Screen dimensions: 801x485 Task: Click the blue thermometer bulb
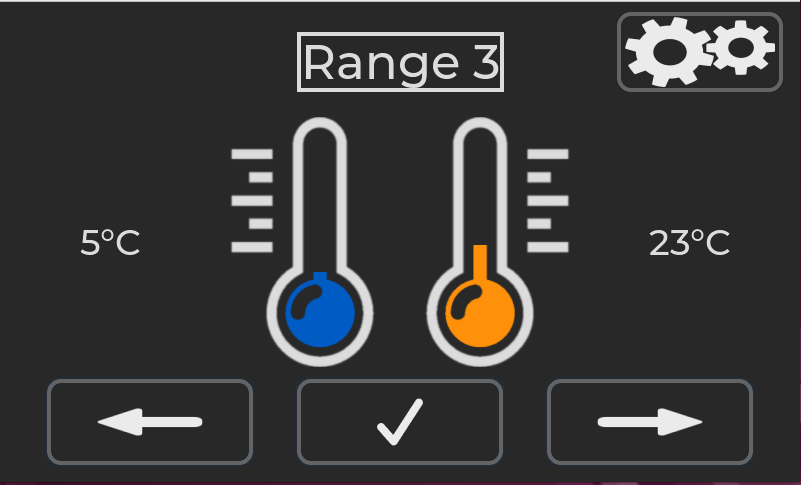tap(320, 313)
